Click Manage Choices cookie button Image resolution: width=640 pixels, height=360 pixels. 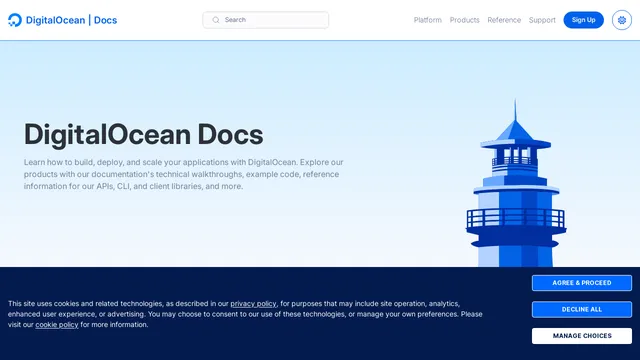click(582, 336)
